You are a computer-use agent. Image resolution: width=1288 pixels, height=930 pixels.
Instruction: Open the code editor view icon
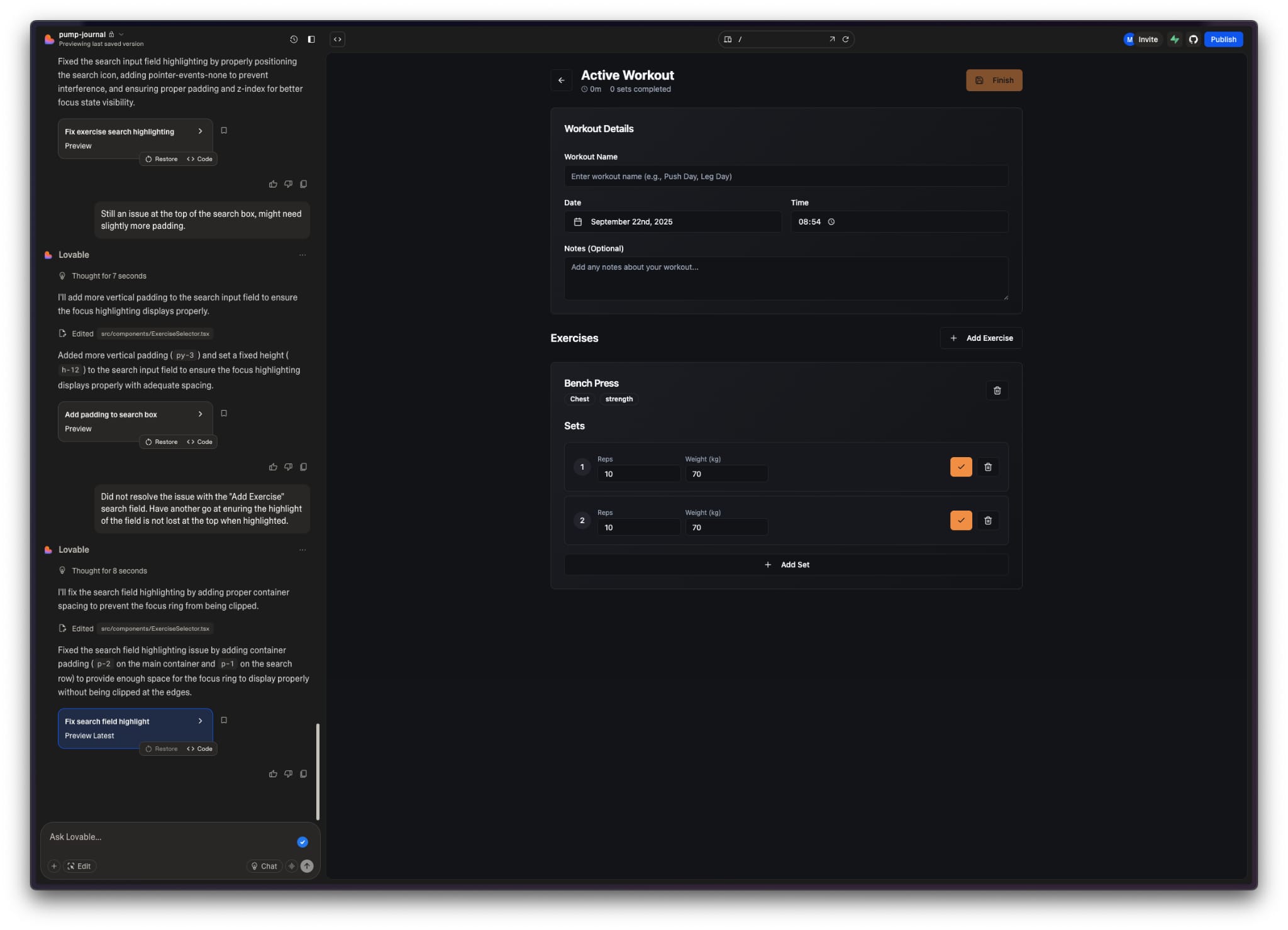point(337,39)
